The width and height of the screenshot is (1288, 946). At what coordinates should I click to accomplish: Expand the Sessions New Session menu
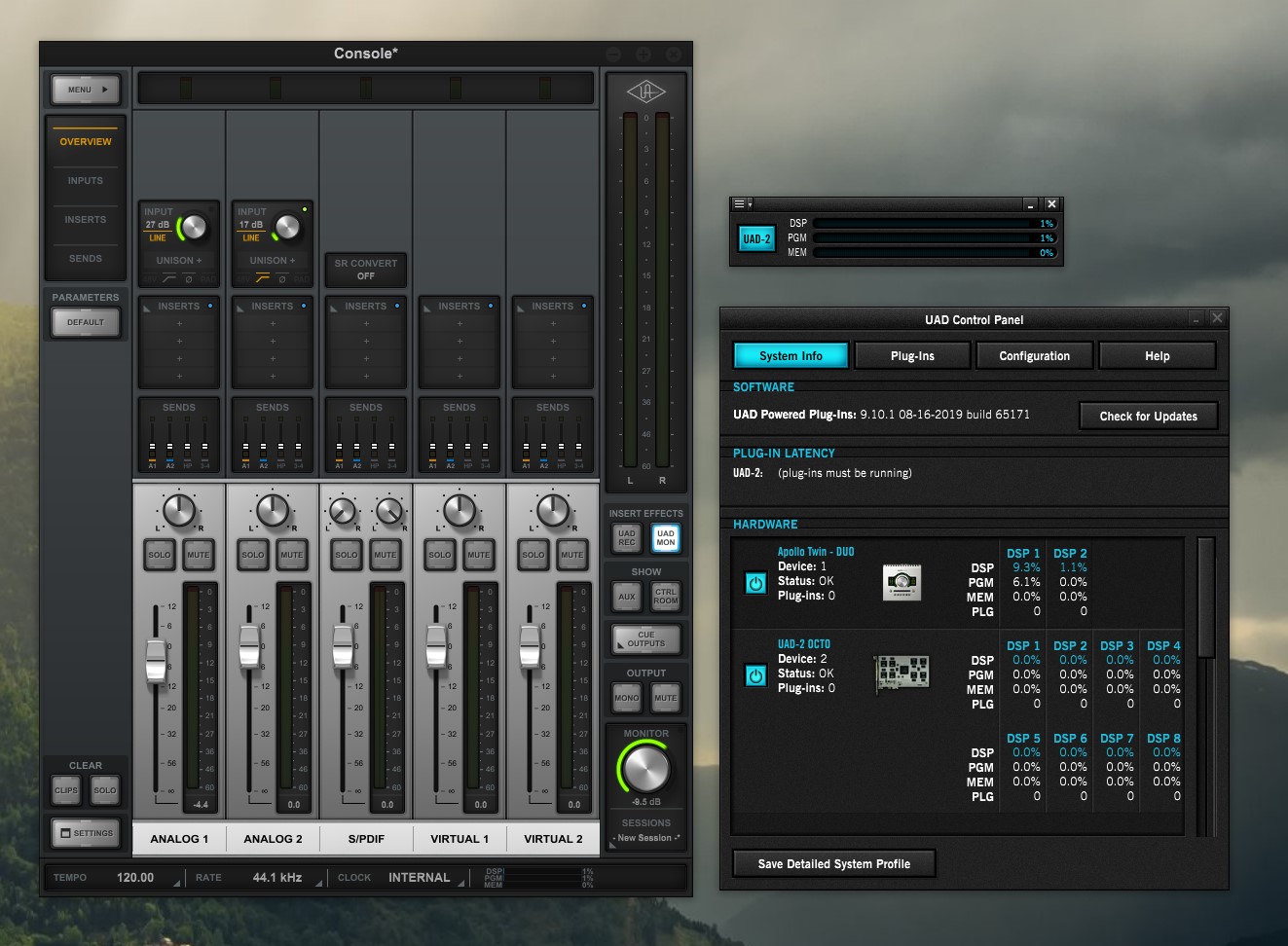coord(646,838)
